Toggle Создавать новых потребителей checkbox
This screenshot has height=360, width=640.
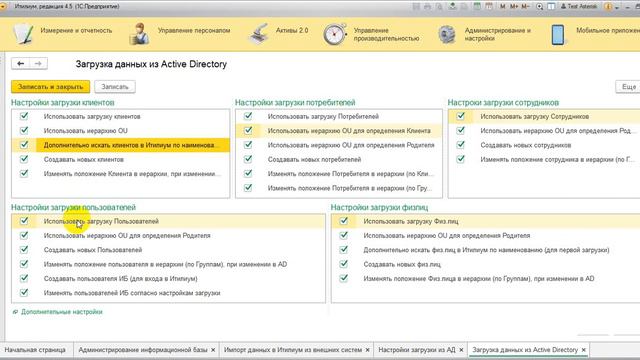(x=248, y=159)
